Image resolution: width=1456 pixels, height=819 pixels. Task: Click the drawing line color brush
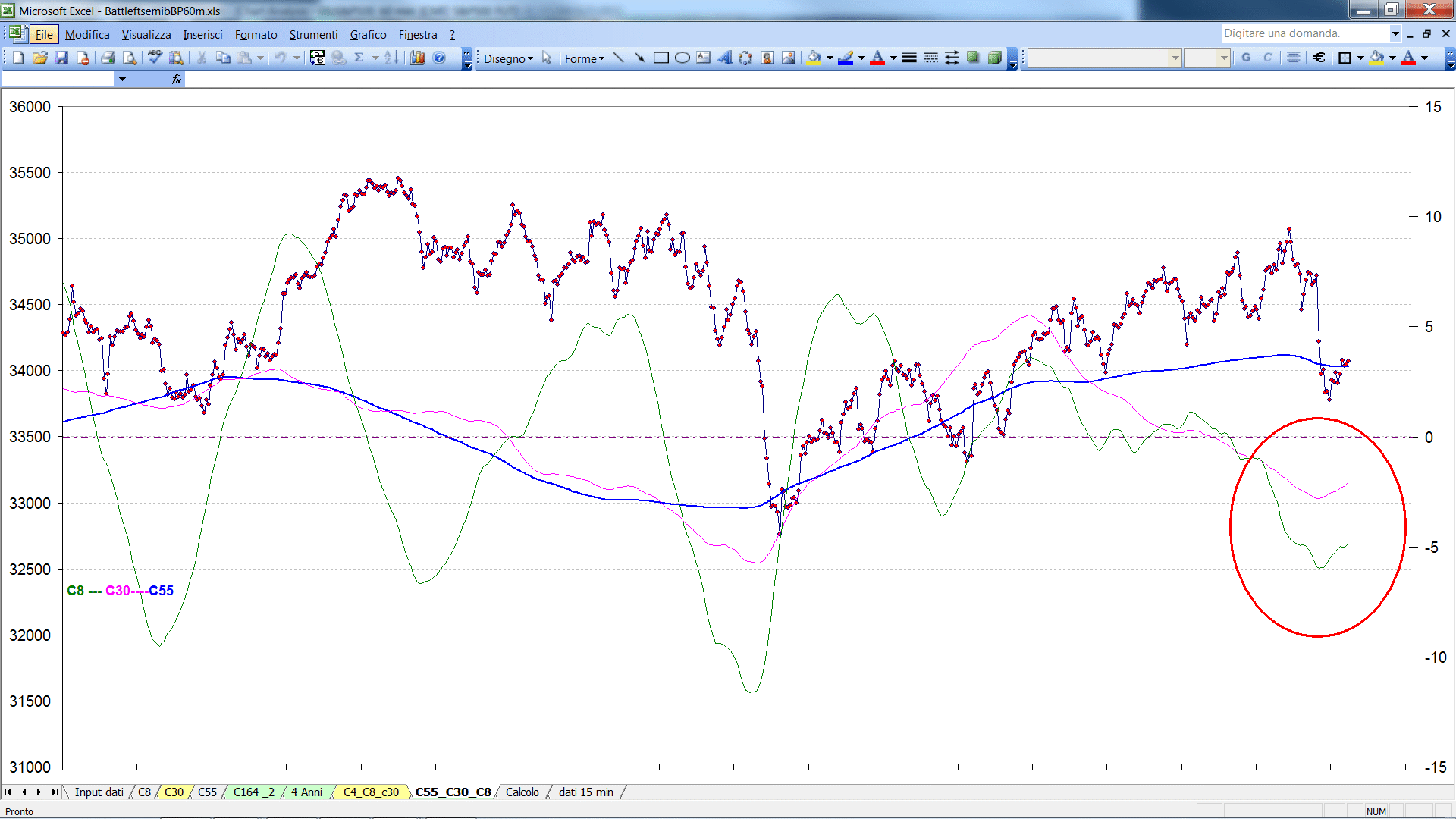[x=846, y=58]
